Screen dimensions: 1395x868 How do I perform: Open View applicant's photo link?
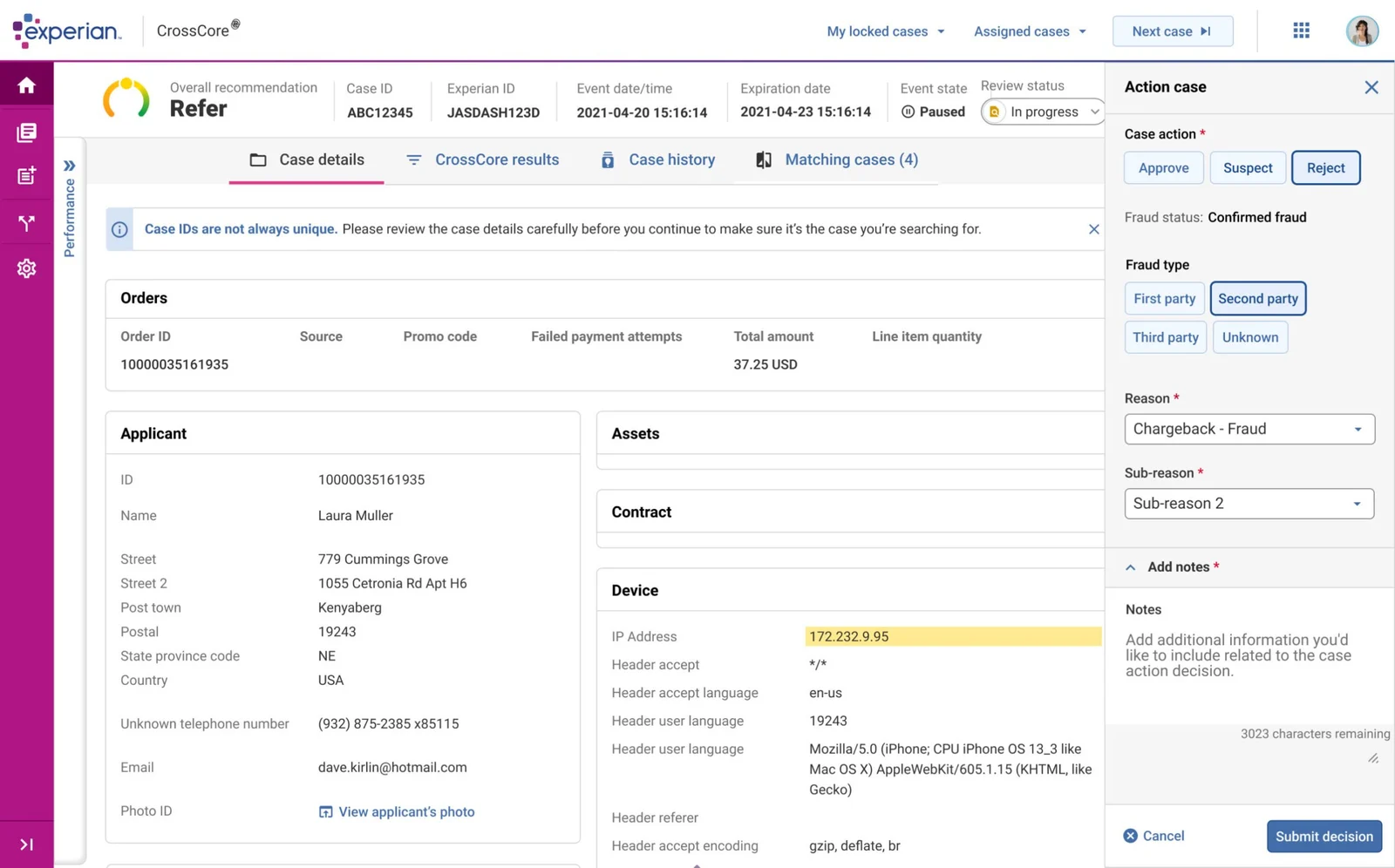(397, 811)
